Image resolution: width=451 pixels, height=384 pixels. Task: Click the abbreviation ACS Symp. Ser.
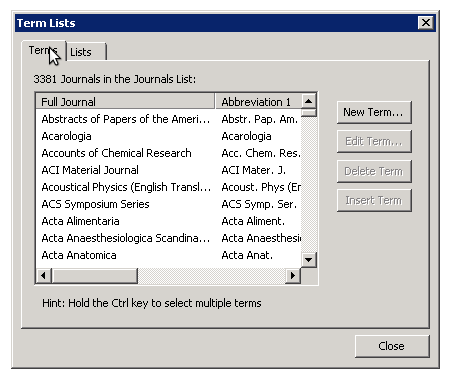(259, 204)
